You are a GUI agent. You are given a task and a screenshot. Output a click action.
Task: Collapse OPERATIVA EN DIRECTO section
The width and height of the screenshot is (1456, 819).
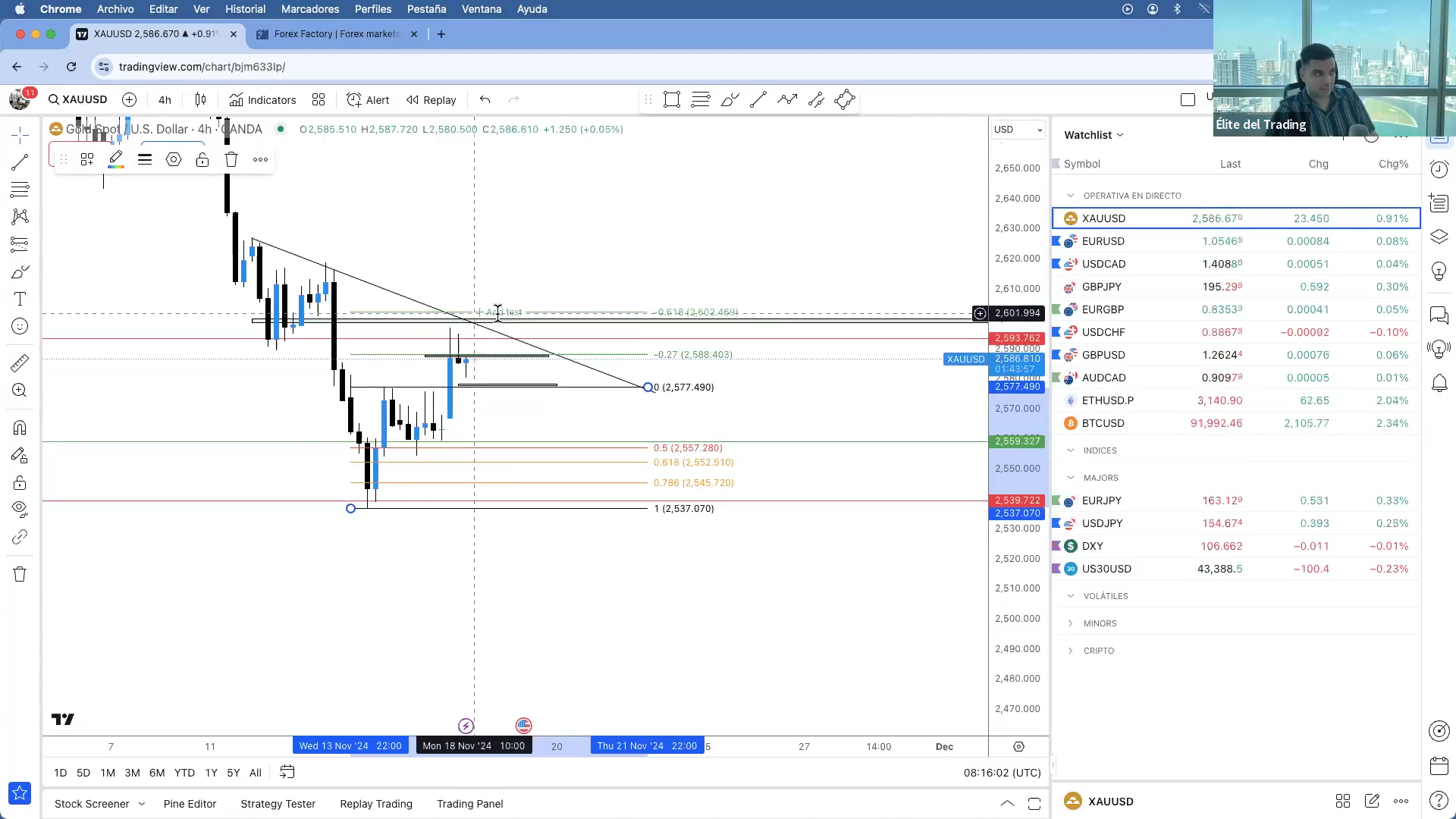point(1071,196)
